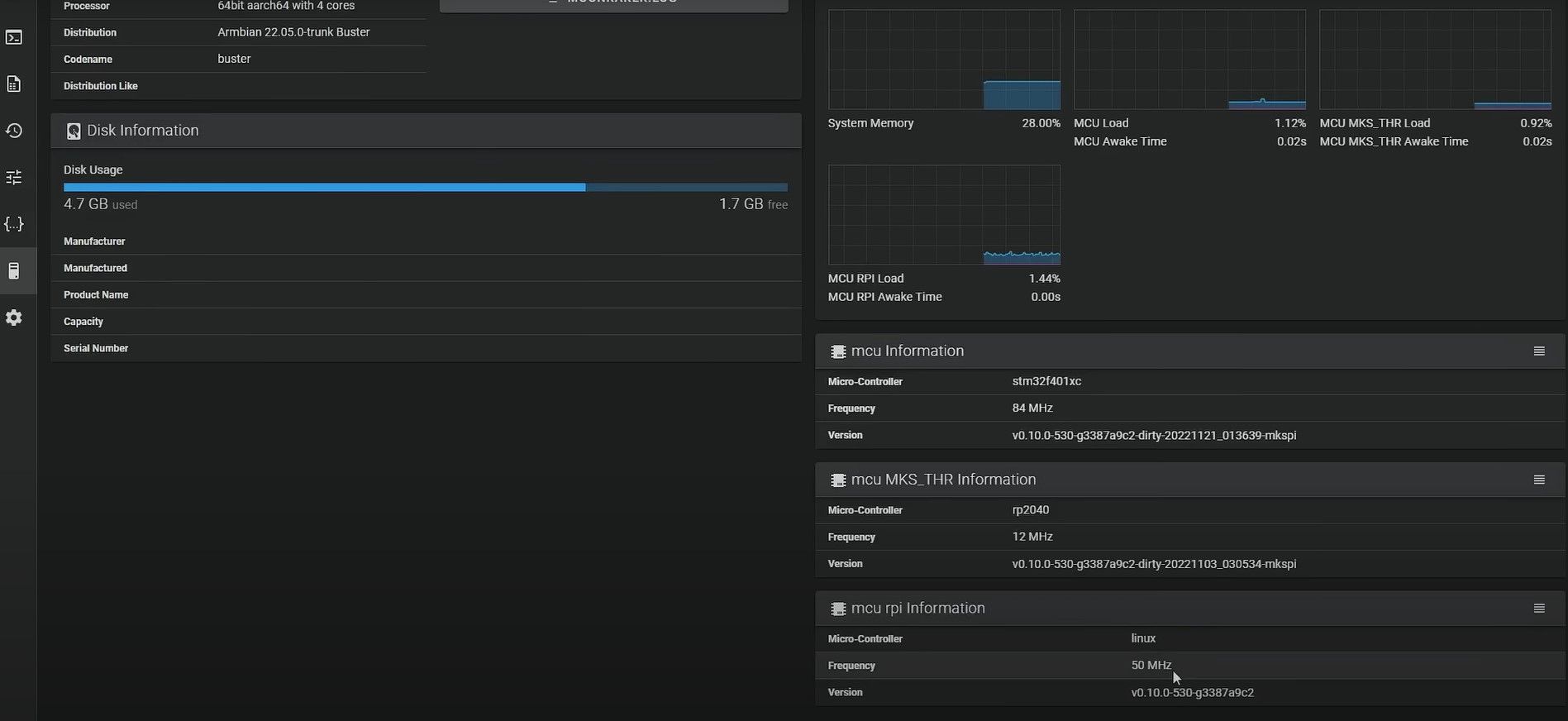Click the Disk Information panel title
Viewport: 1568px width, 721px height.
click(x=143, y=131)
